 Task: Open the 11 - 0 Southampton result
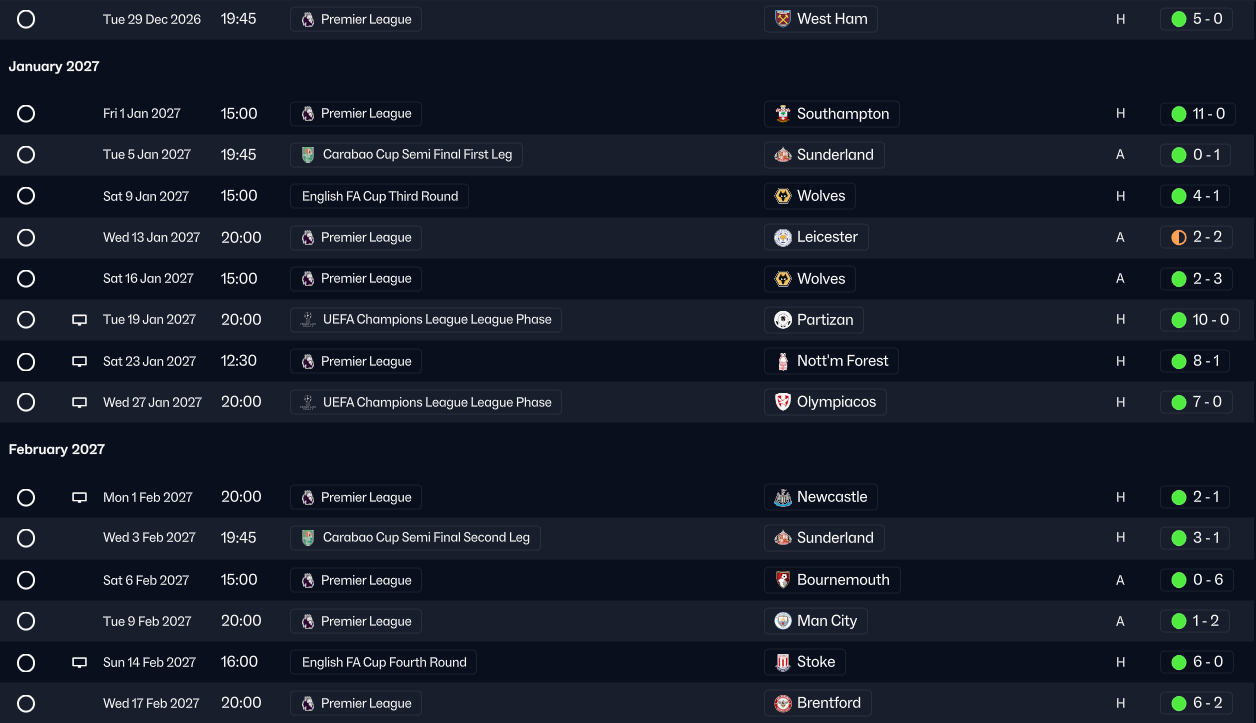click(x=1196, y=114)
